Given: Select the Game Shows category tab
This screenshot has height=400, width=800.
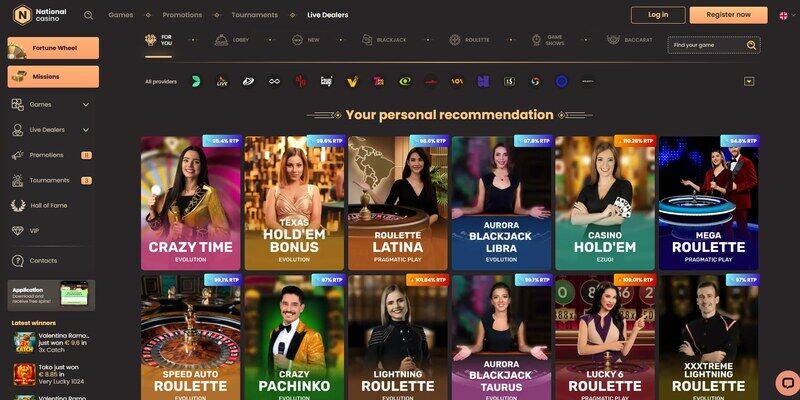Looking at the screenshot, I should [x=548, y=40].
